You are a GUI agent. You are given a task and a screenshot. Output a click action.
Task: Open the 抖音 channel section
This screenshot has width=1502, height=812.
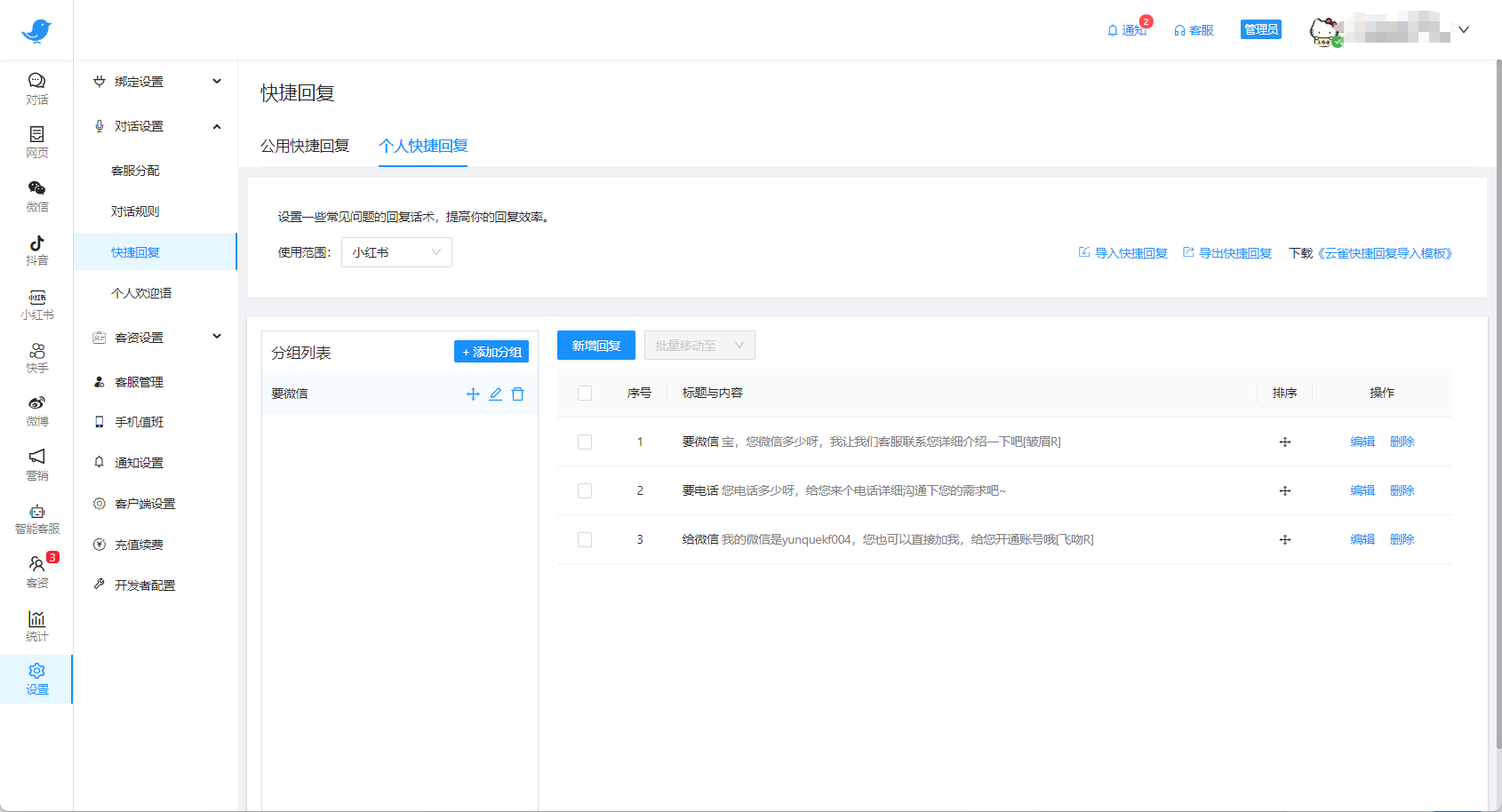point(36,250)
